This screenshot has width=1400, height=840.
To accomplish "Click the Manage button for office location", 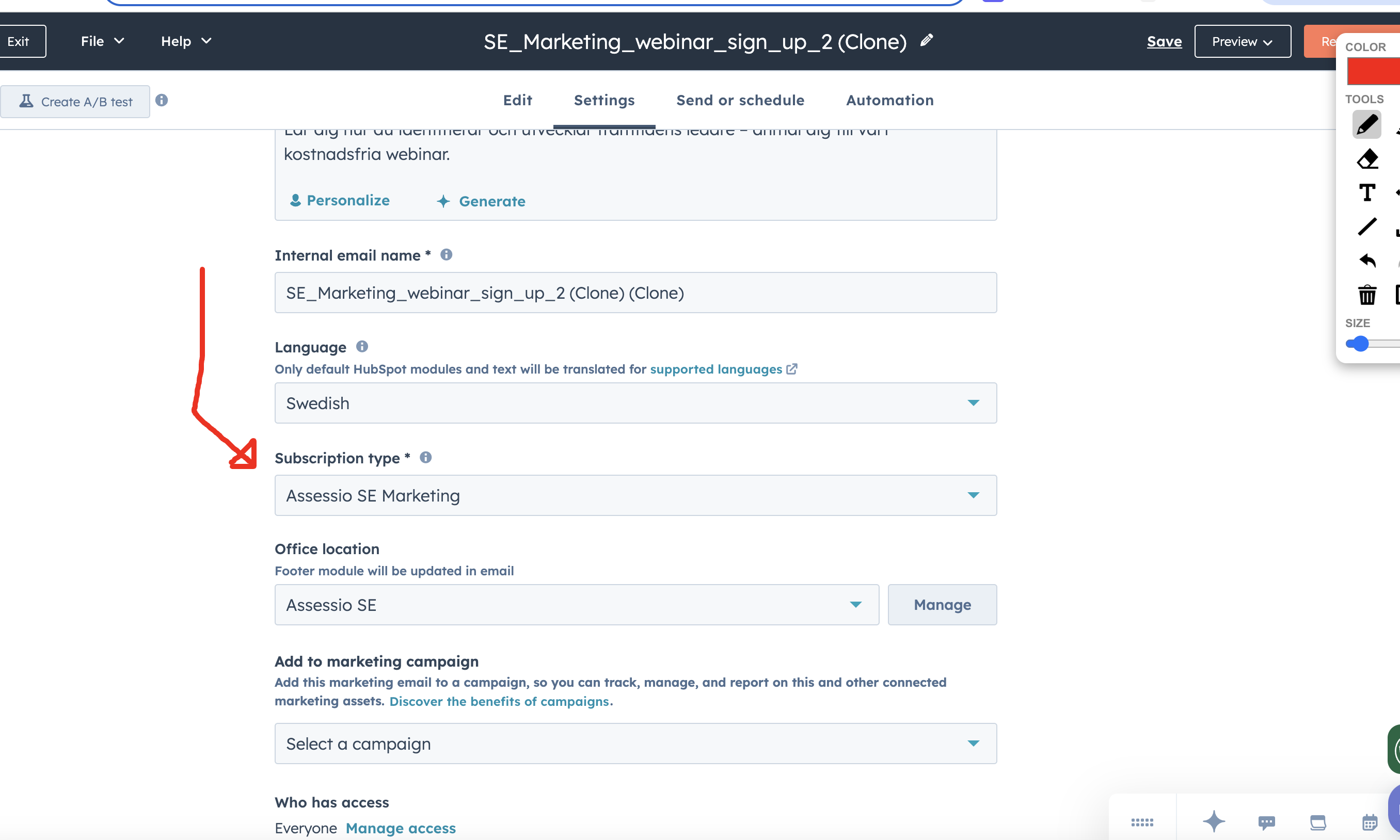I will (942, 605).
